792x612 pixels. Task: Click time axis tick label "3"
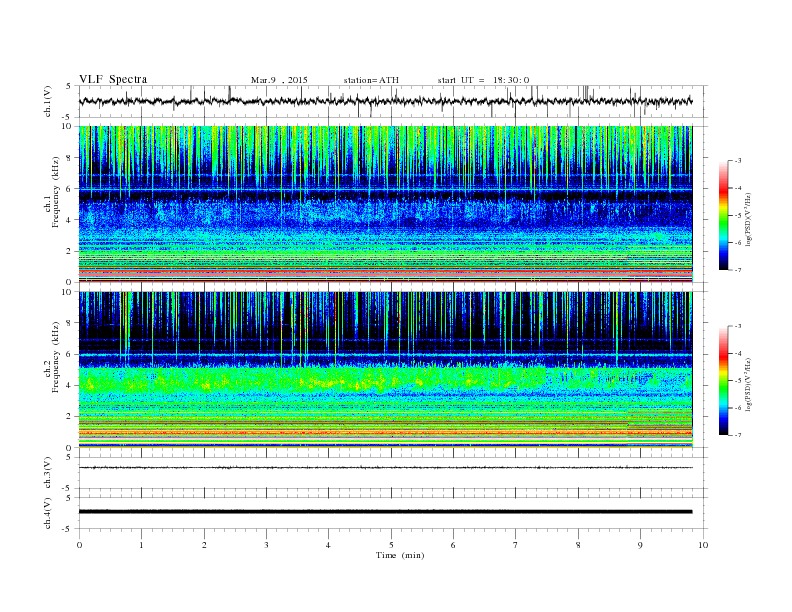(267, 545)
